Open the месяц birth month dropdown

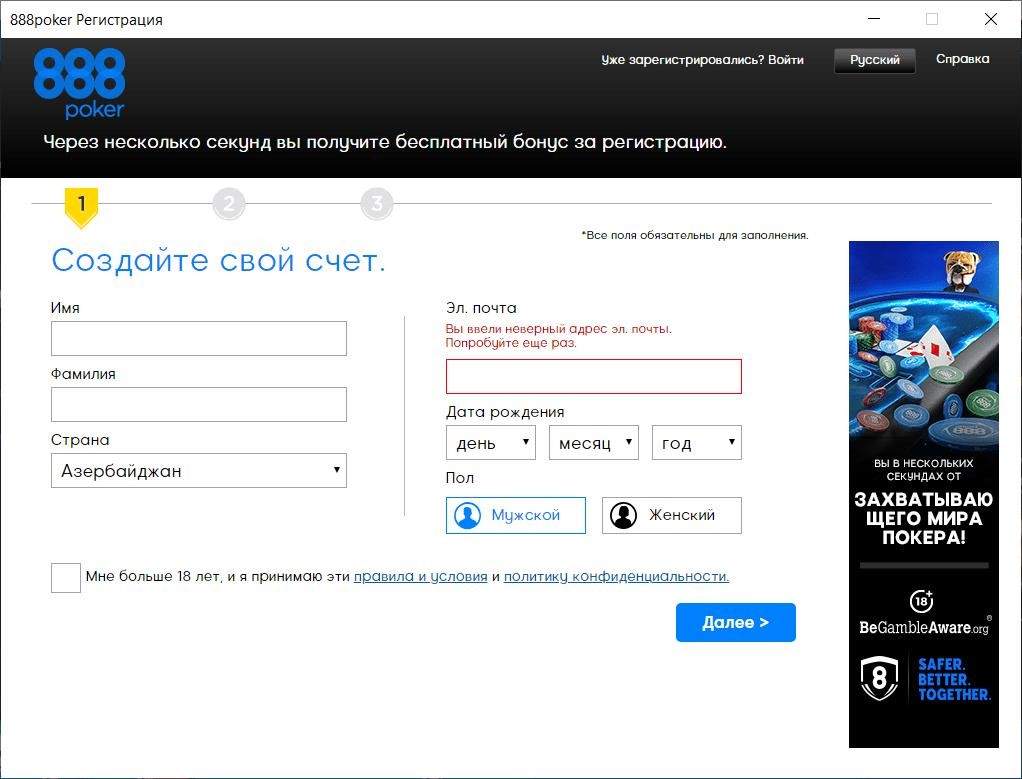(594, 443)
